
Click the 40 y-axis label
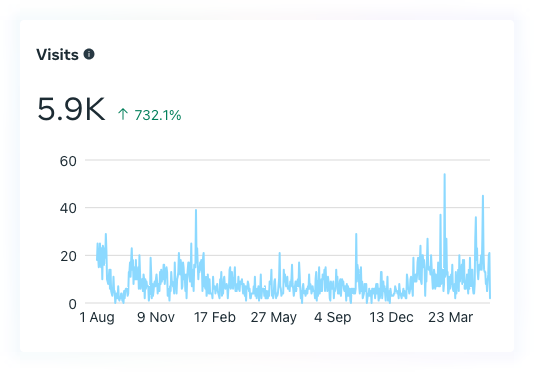(x=68, y=208)
